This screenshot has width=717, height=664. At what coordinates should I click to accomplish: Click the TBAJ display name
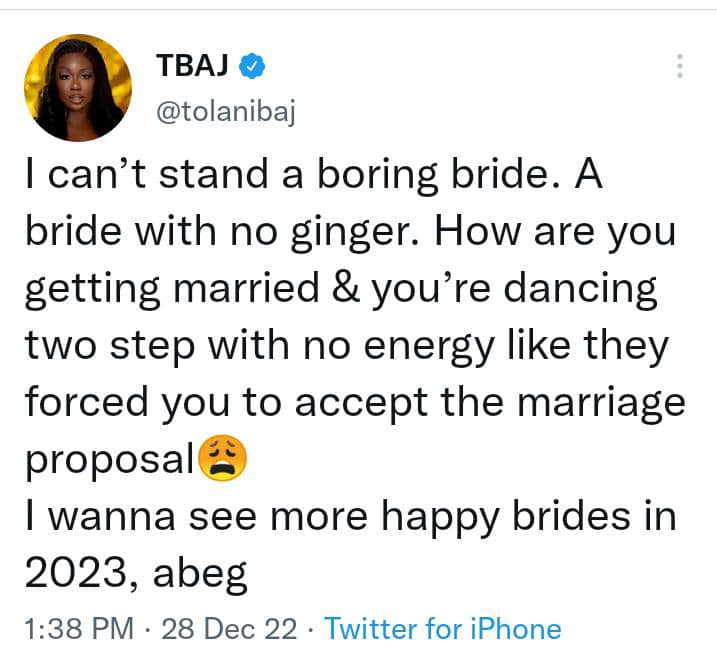[194, 66]
